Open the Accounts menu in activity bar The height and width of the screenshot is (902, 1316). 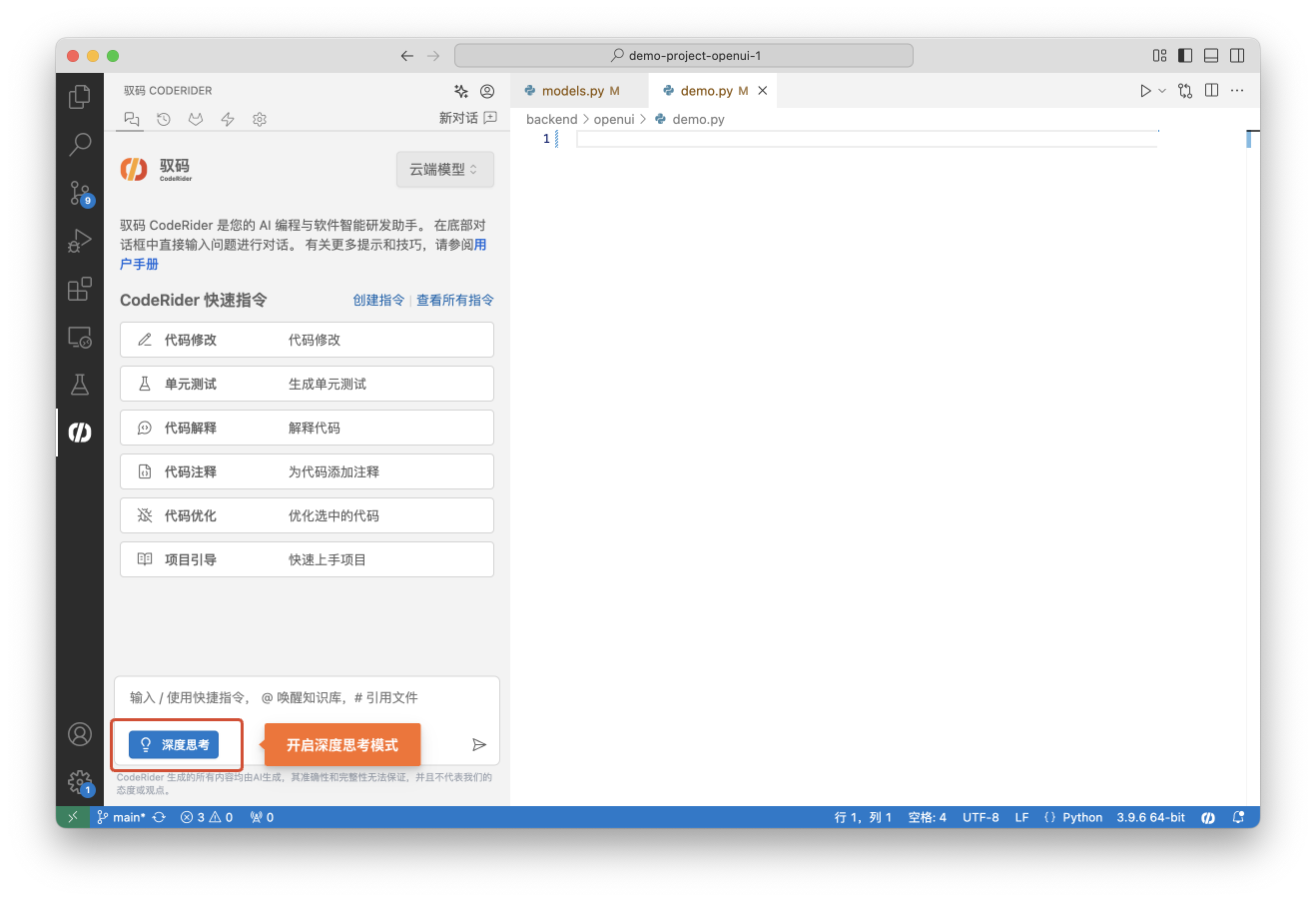79,734
